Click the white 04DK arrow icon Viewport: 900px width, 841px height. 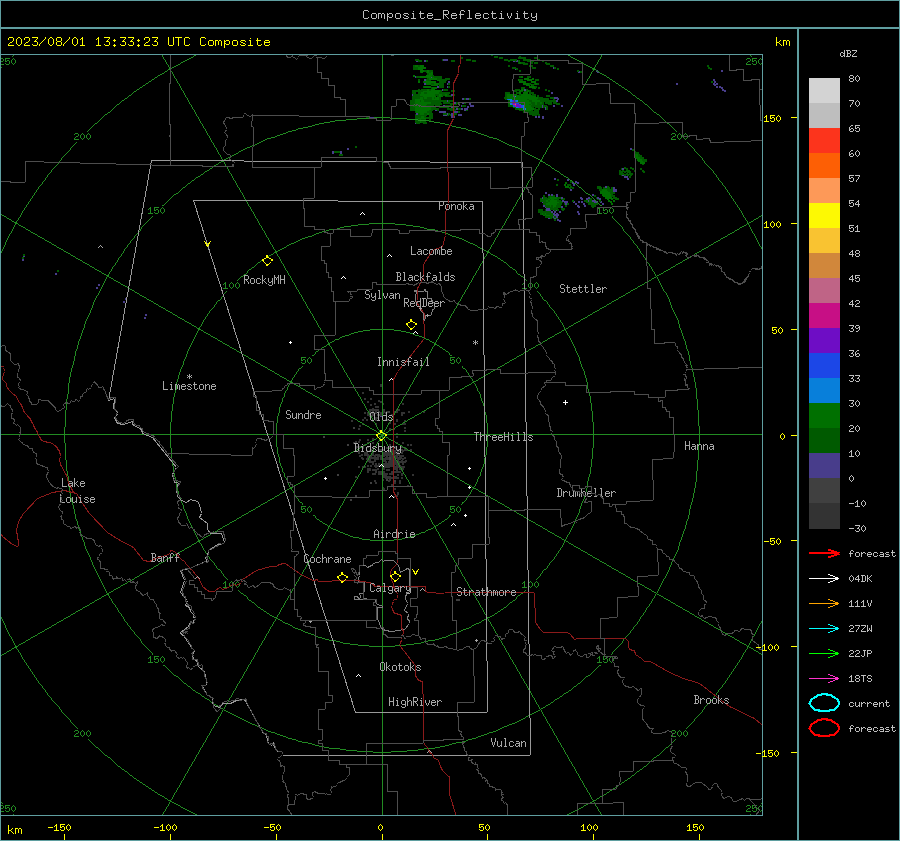coord(824,579)
